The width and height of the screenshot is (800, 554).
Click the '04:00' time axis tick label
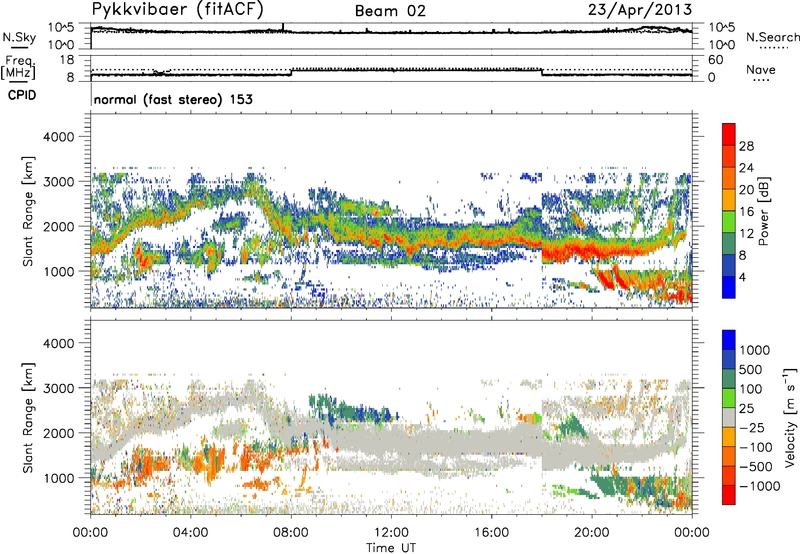click(x=190, y=533)
